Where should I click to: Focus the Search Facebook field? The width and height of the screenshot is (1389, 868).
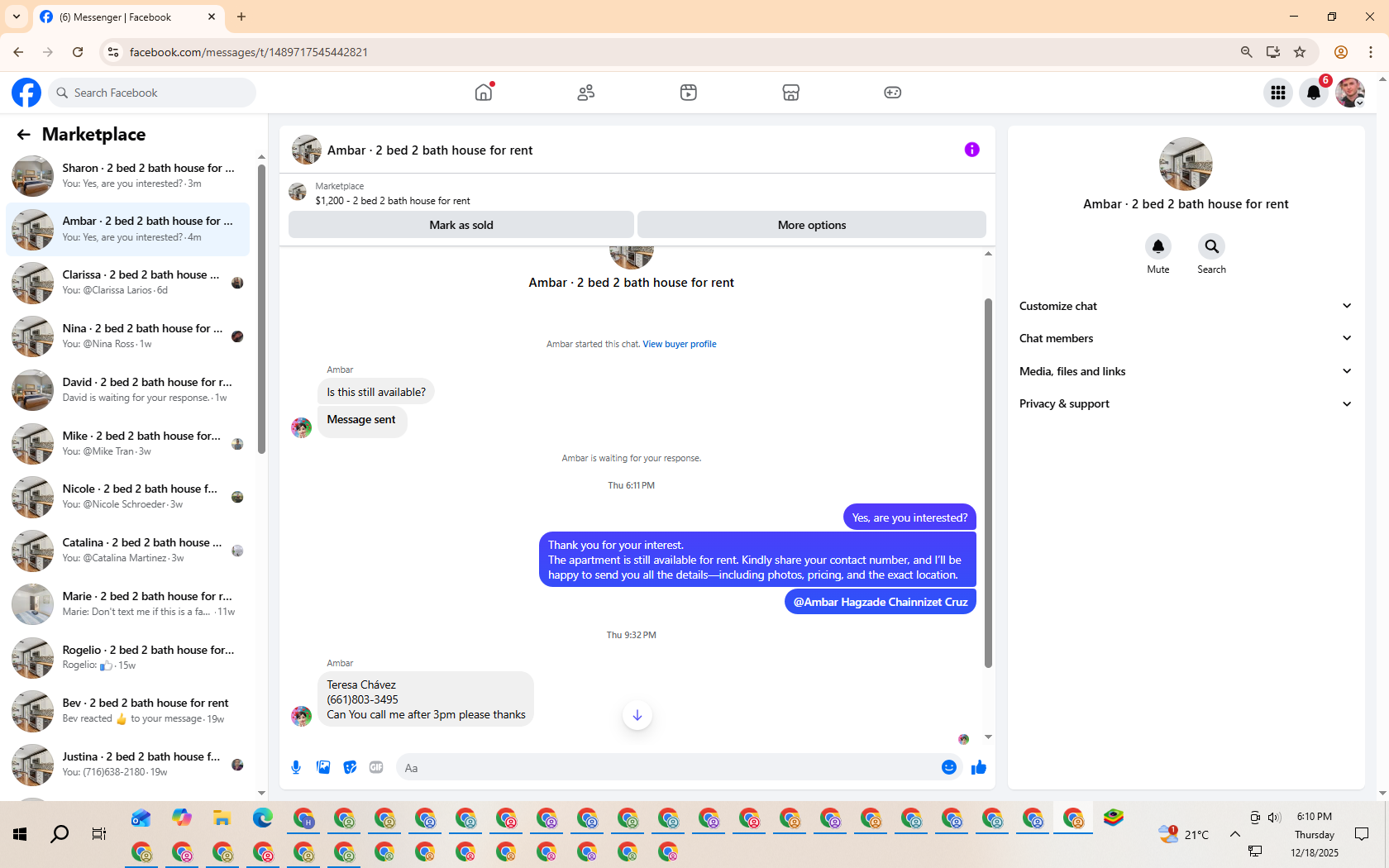[152, 93]
